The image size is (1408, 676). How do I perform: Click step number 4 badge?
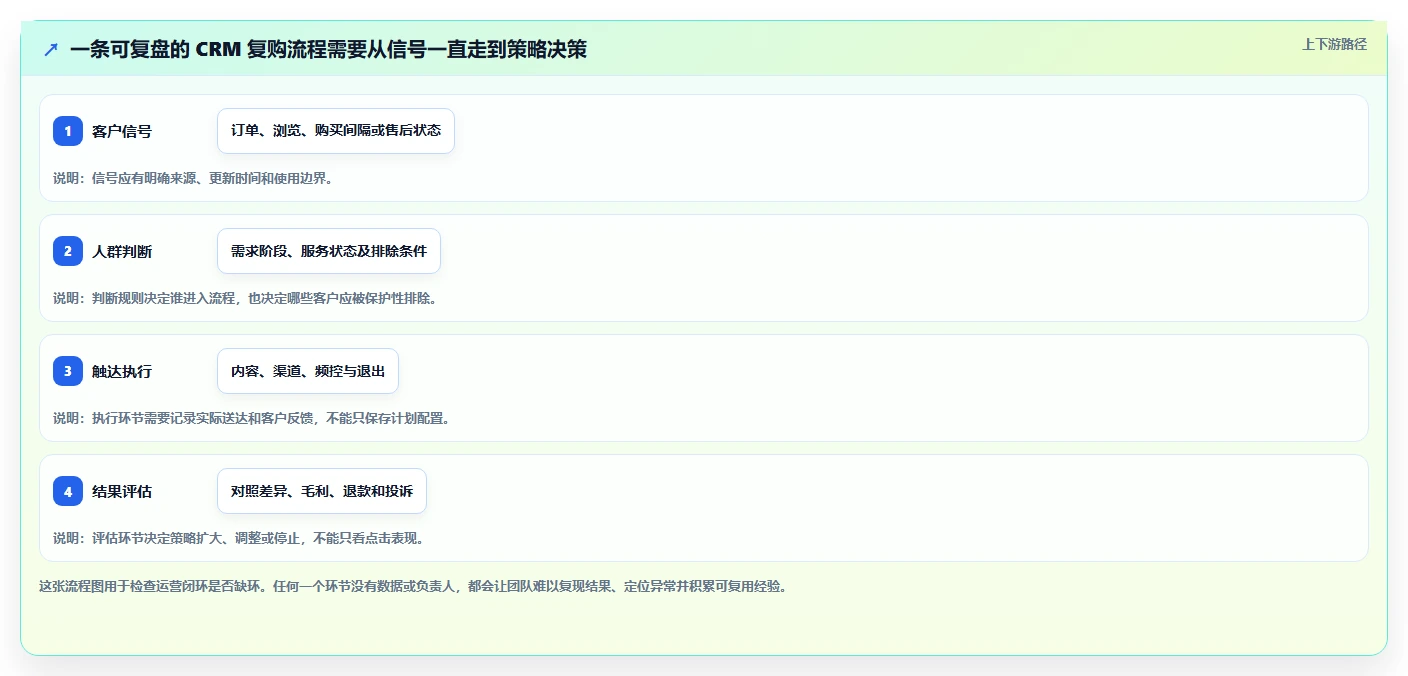coord(68,491)
